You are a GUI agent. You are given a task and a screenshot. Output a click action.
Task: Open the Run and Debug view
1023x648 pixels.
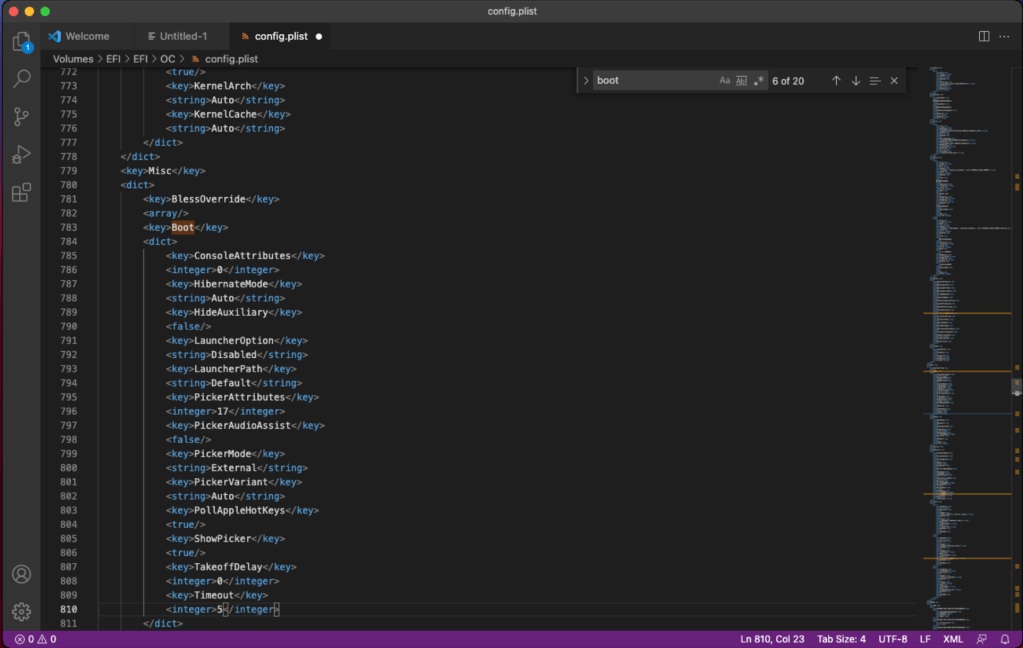pos(21,155)
